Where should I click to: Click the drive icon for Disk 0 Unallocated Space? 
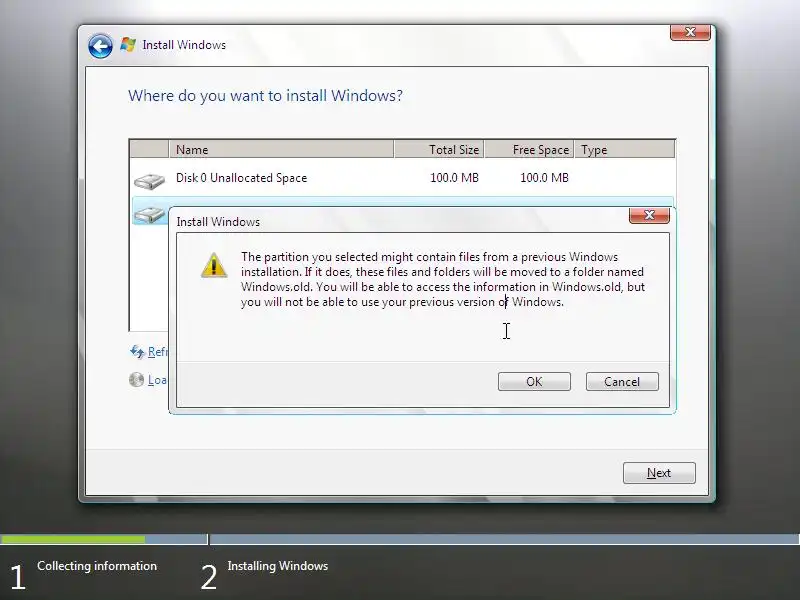point(149,180)
